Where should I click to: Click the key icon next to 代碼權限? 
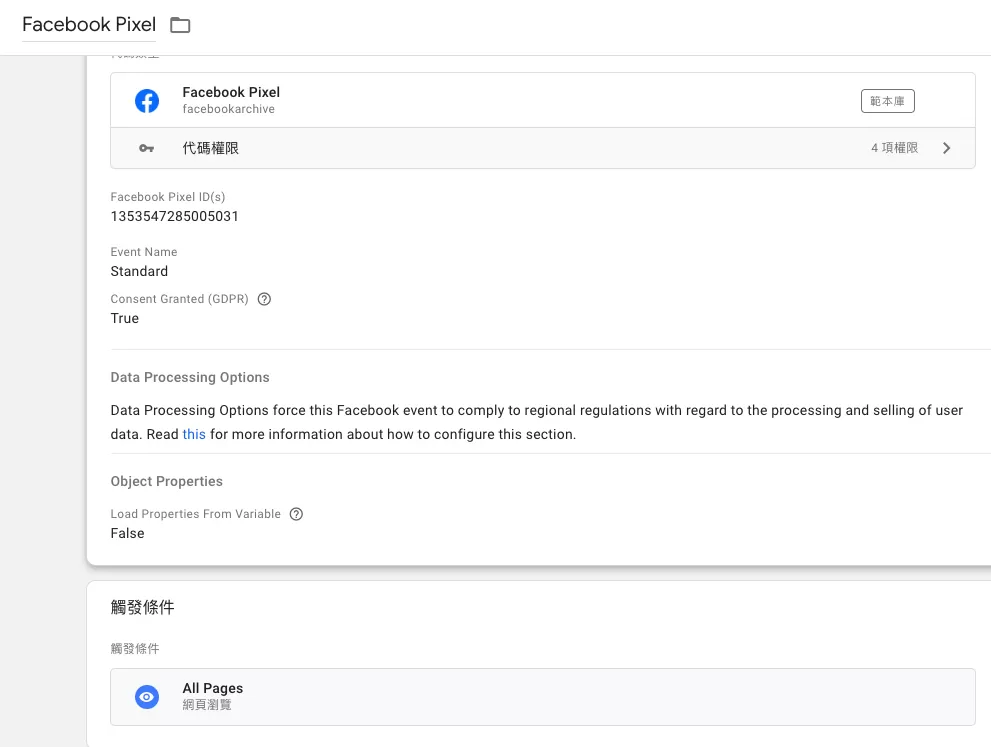(147, 148)
